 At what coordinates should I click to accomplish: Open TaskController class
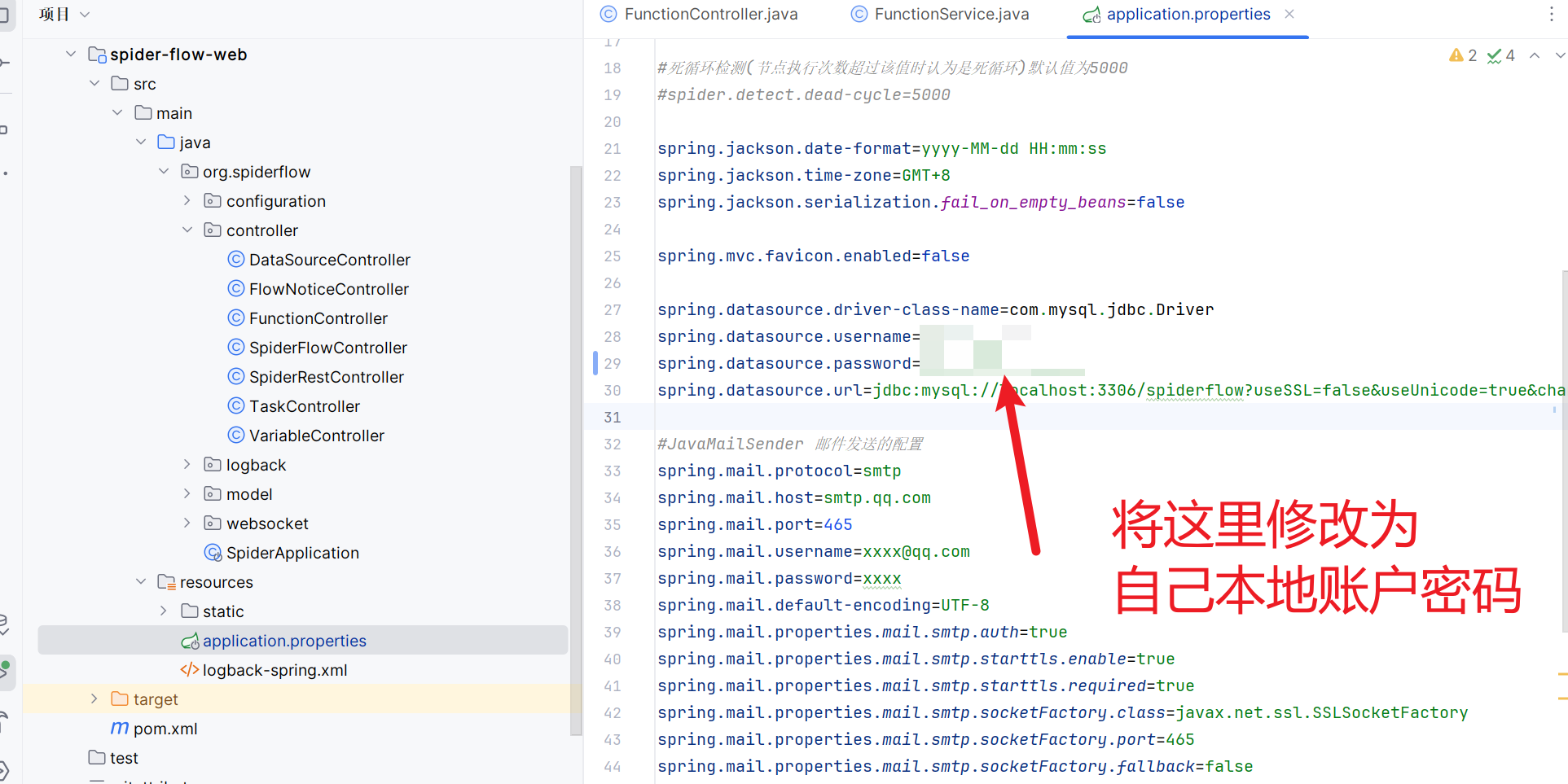click(x=304, y=406)
